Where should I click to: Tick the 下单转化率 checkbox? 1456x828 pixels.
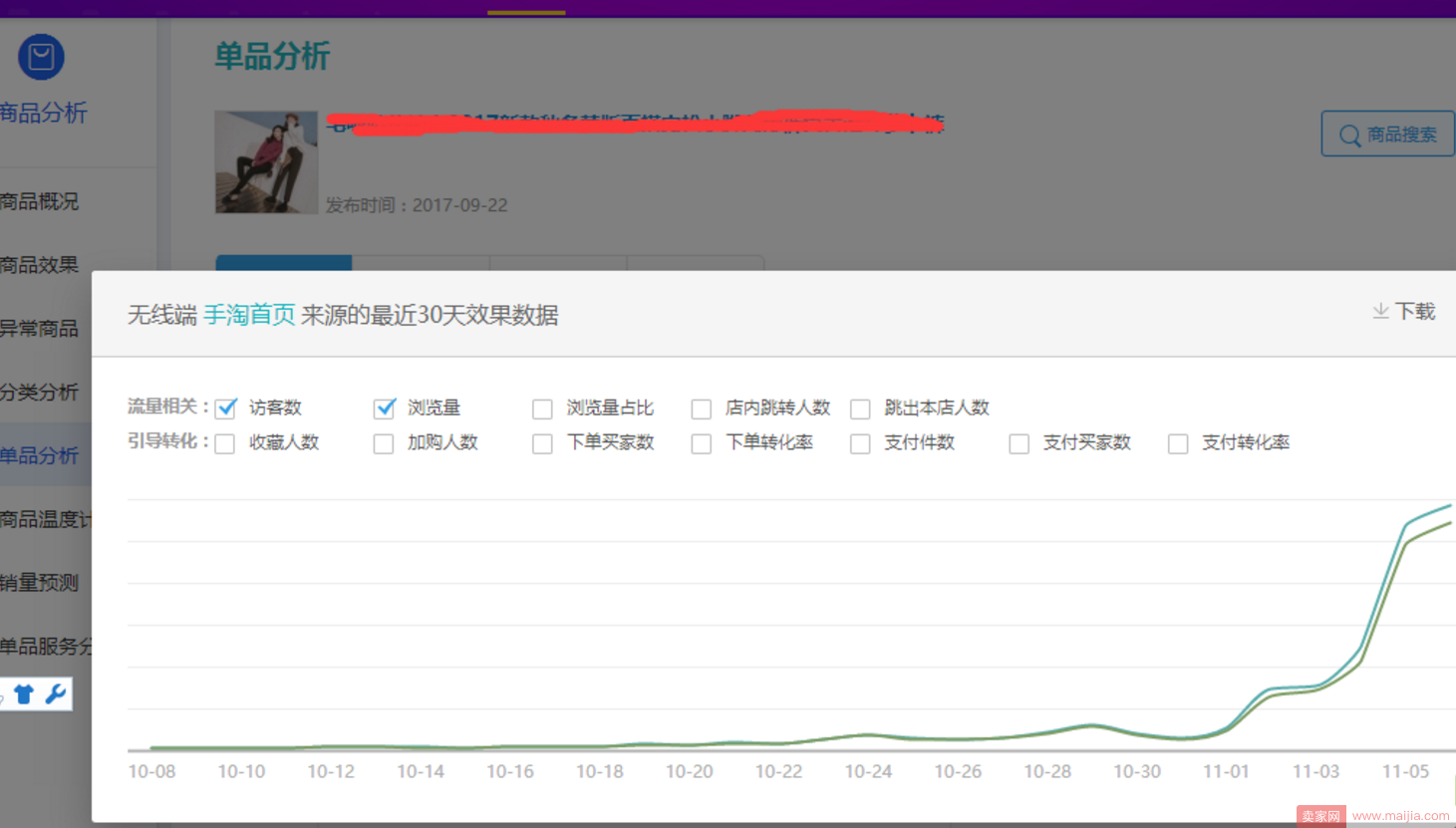(x=702, y=443)
